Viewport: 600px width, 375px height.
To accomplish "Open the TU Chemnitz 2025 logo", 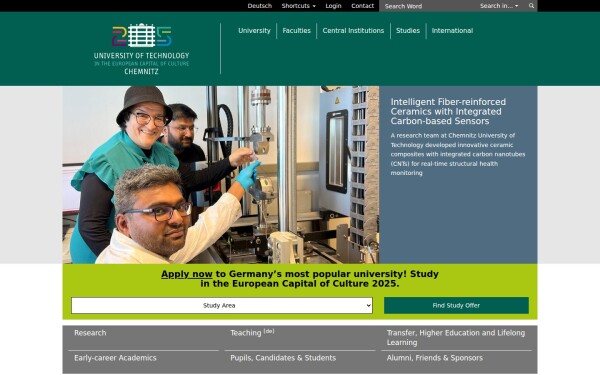I will coord(142,49).
